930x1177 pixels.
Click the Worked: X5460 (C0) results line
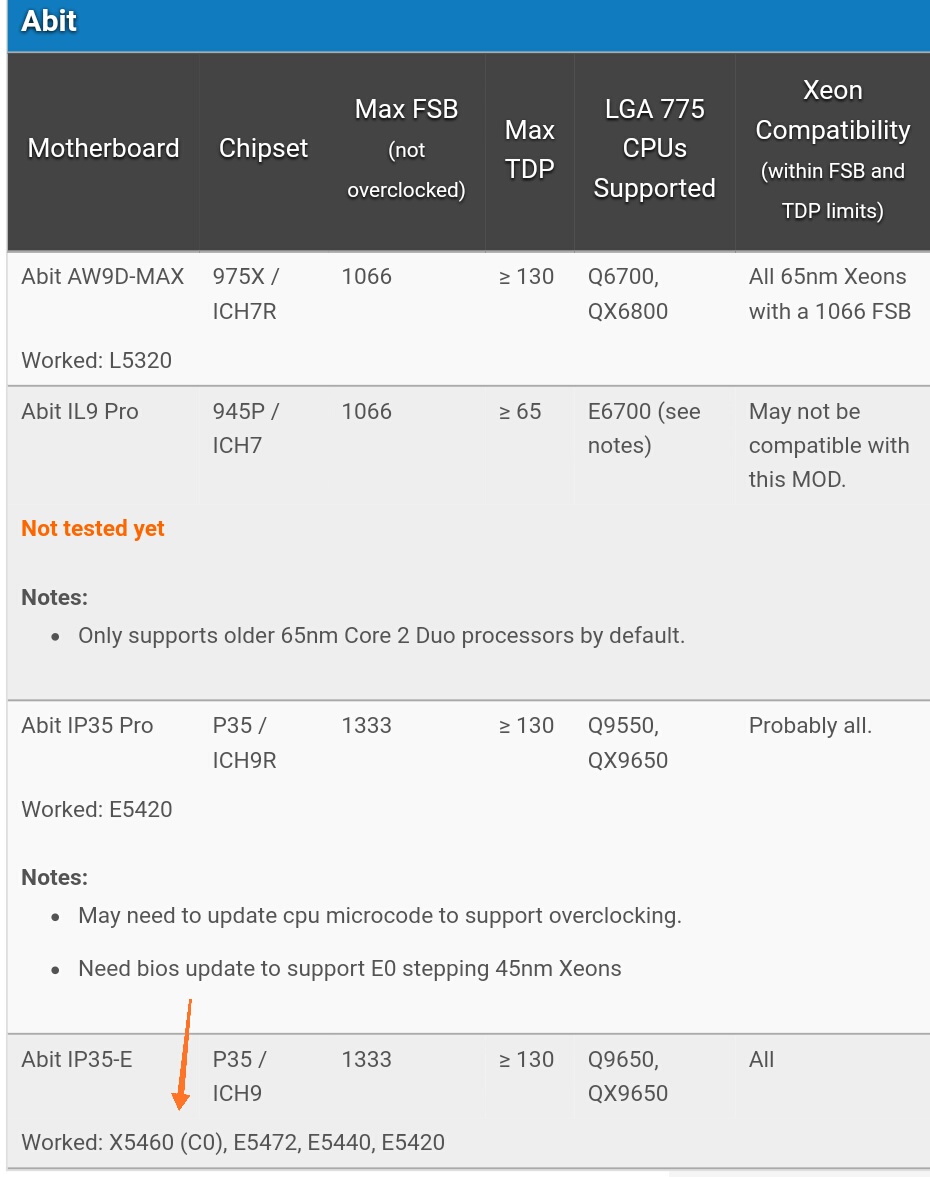tap(233, 1143)
